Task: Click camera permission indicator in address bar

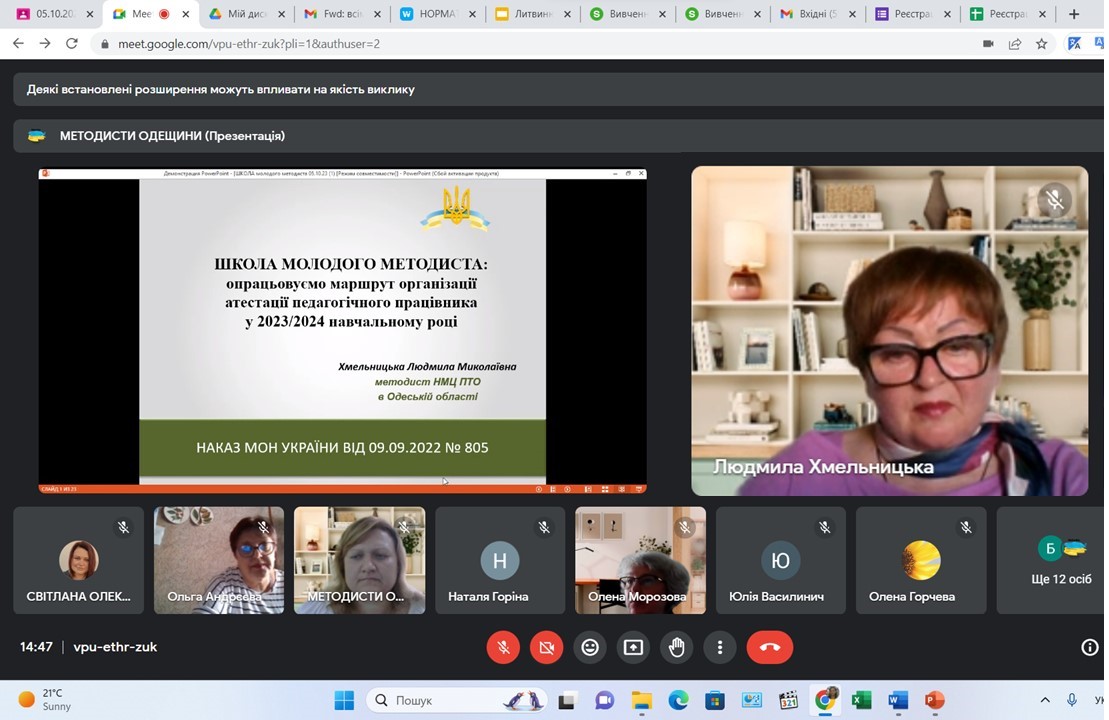Action: [x=988, y=44]
